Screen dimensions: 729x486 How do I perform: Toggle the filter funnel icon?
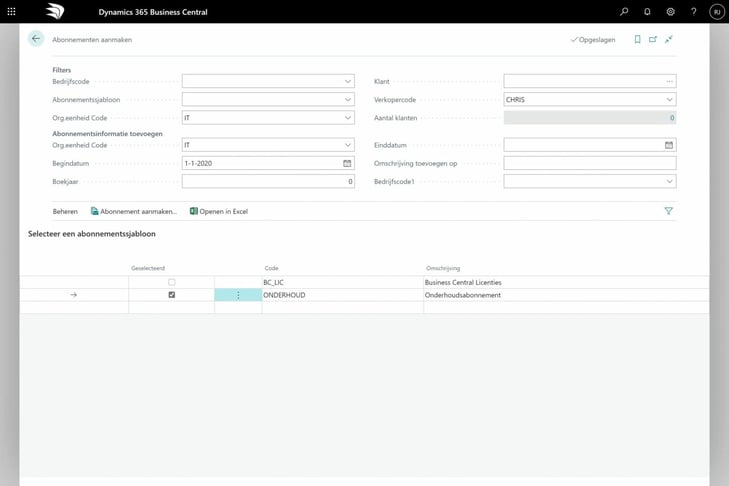pos(669,211)
